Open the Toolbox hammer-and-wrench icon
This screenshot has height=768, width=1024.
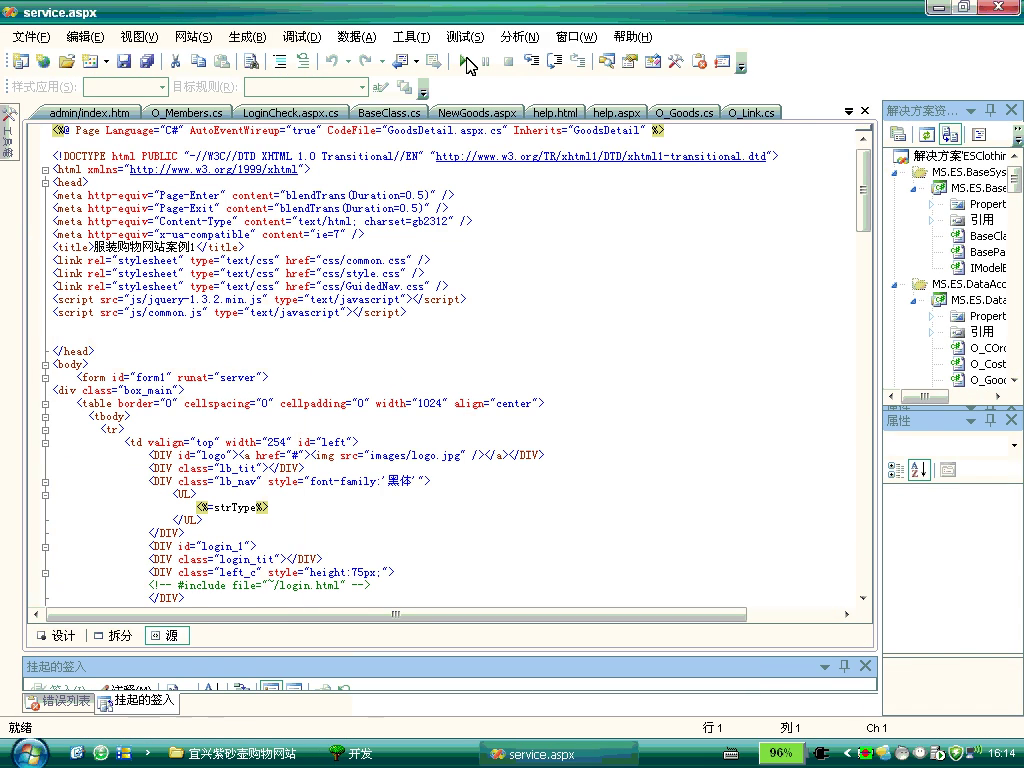675,61
